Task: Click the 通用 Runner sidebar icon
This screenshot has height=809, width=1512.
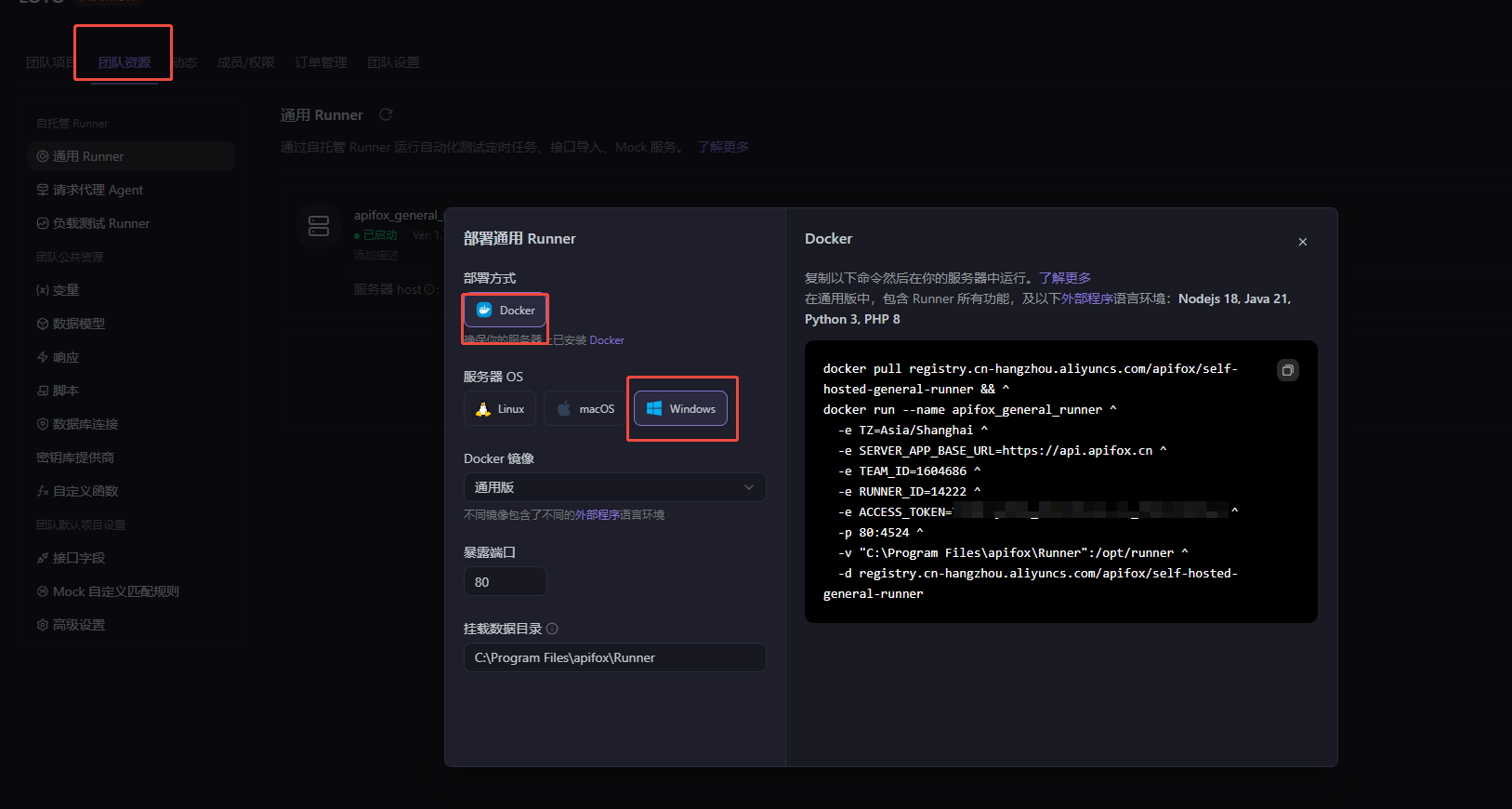Action: click(43, 156)
